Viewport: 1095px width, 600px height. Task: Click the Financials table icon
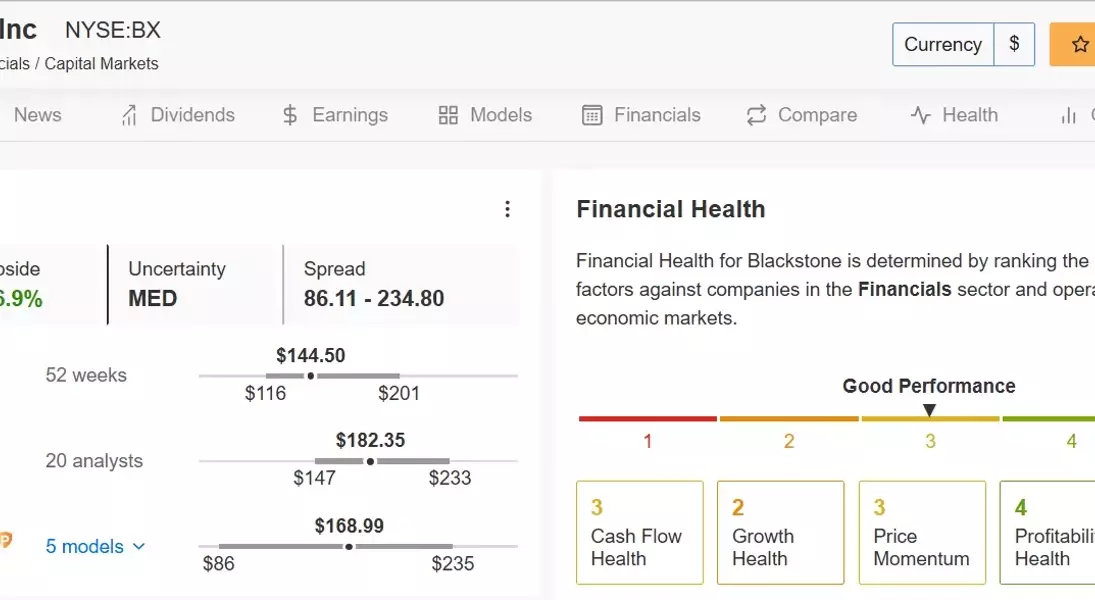592,115
